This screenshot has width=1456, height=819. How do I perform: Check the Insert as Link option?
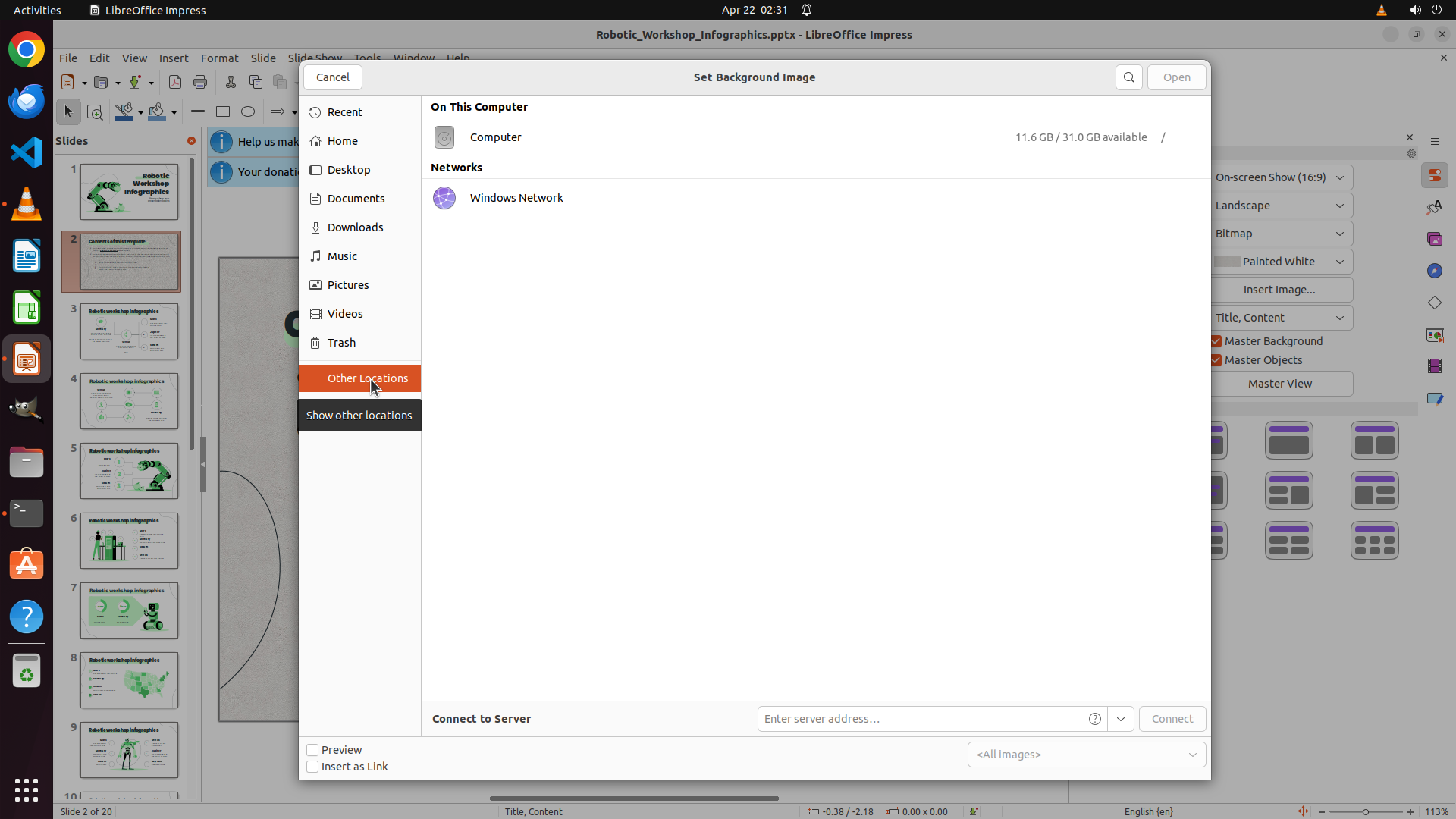coord(312,767)
